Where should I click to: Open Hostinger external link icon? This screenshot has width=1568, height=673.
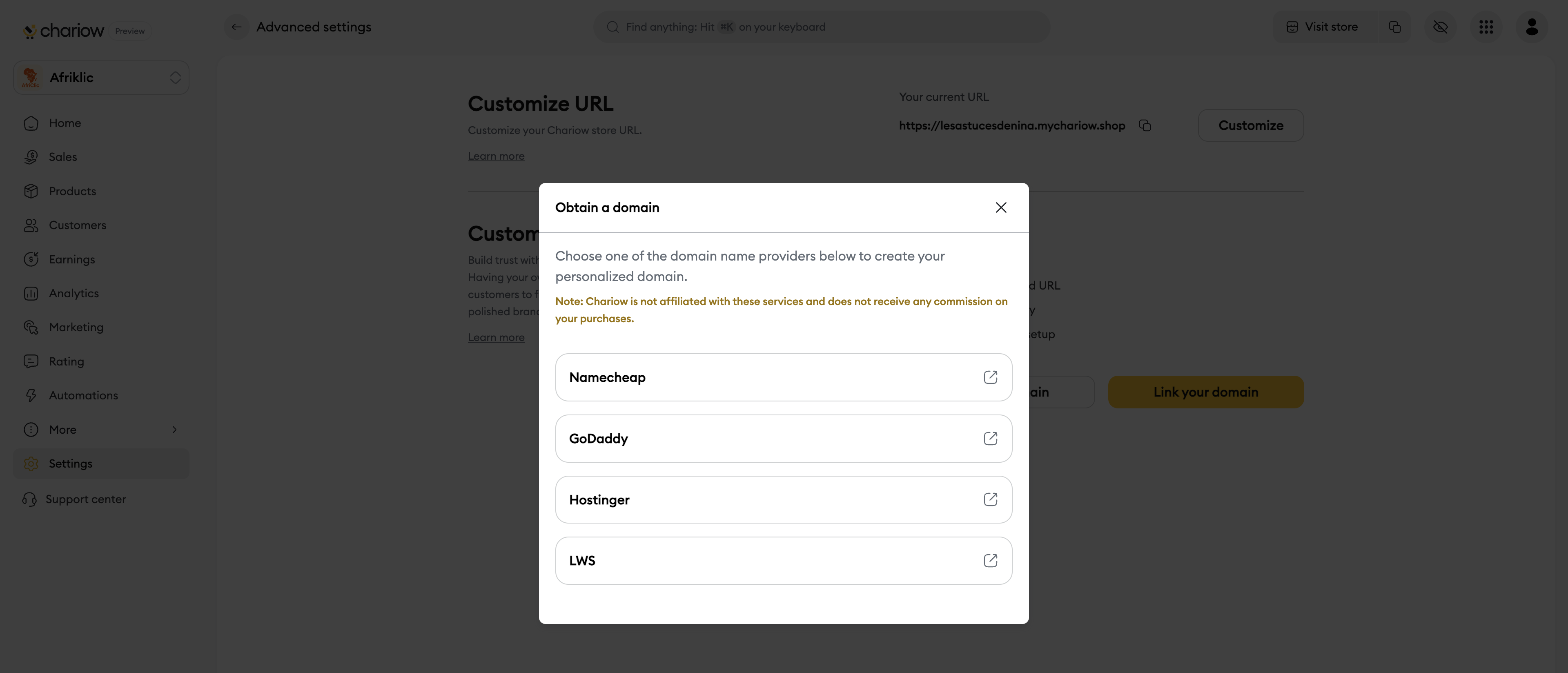(990, 499)
